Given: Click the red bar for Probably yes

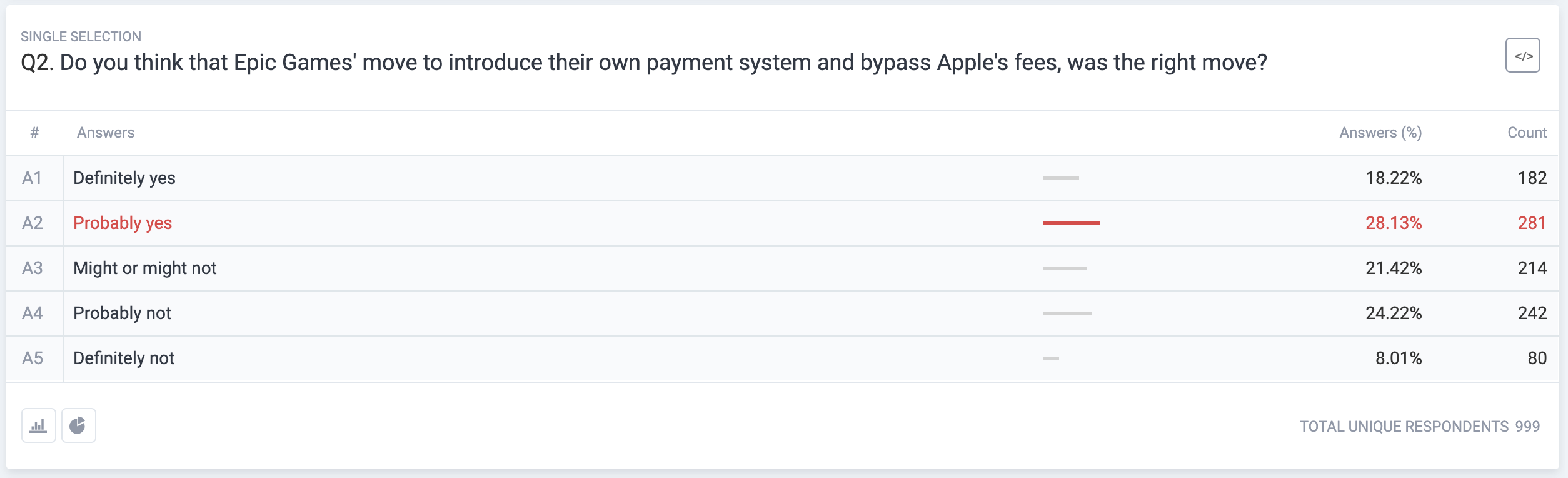Looking at the screenshot, I should click(1071, 223).
